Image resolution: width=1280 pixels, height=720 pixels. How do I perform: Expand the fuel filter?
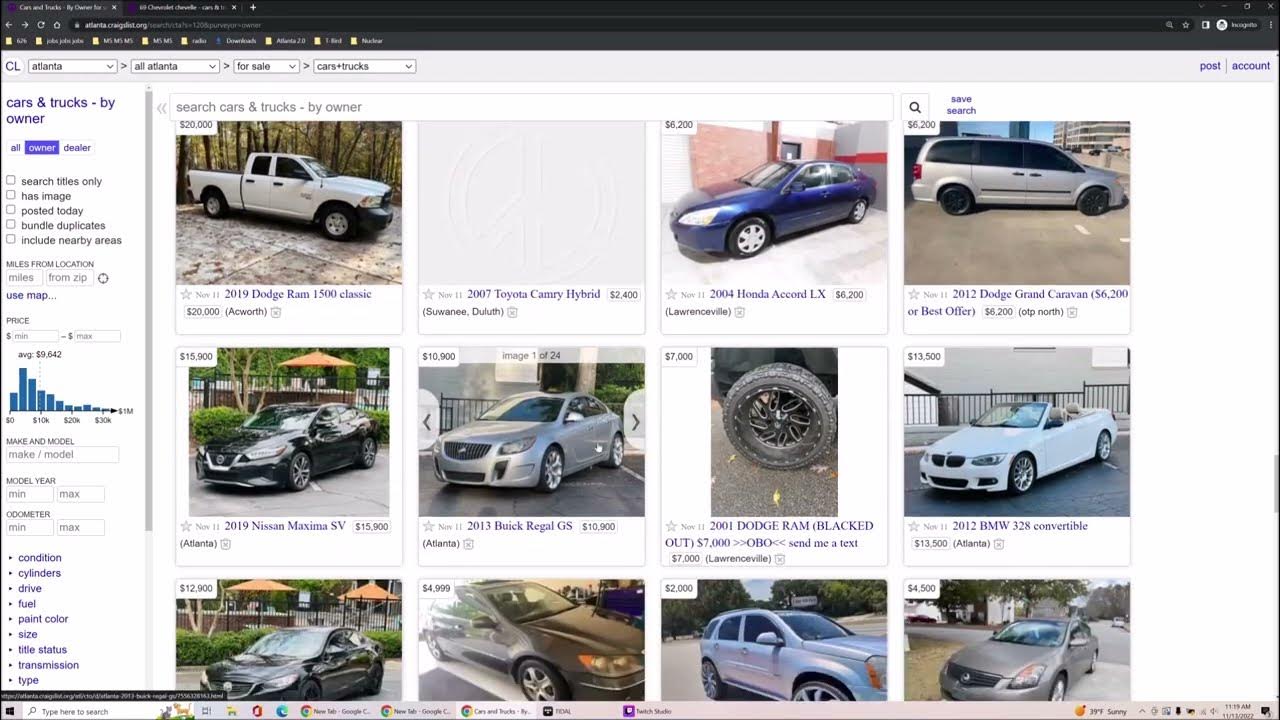tap(27, 604)
